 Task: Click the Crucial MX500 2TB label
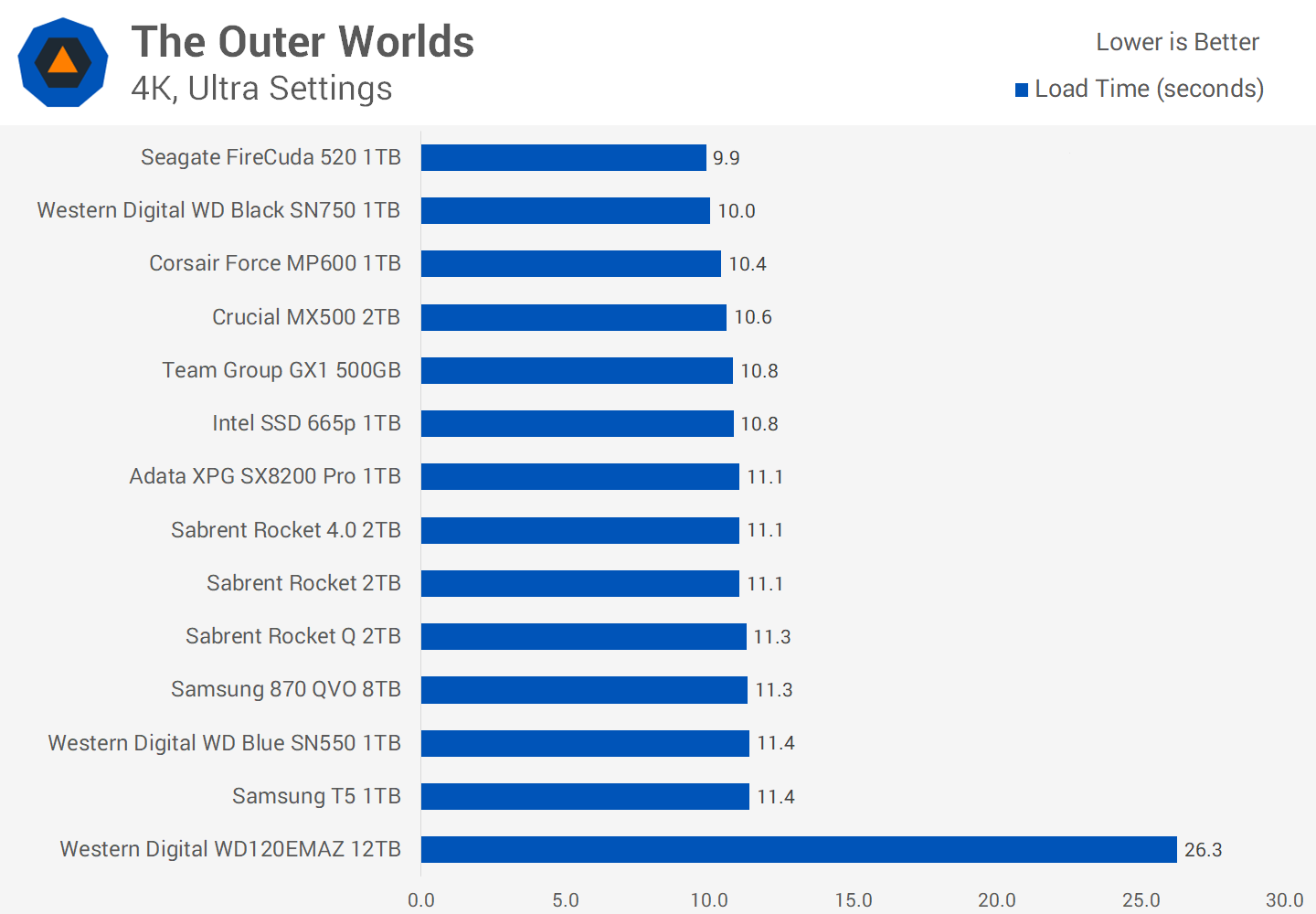(306, 317)
